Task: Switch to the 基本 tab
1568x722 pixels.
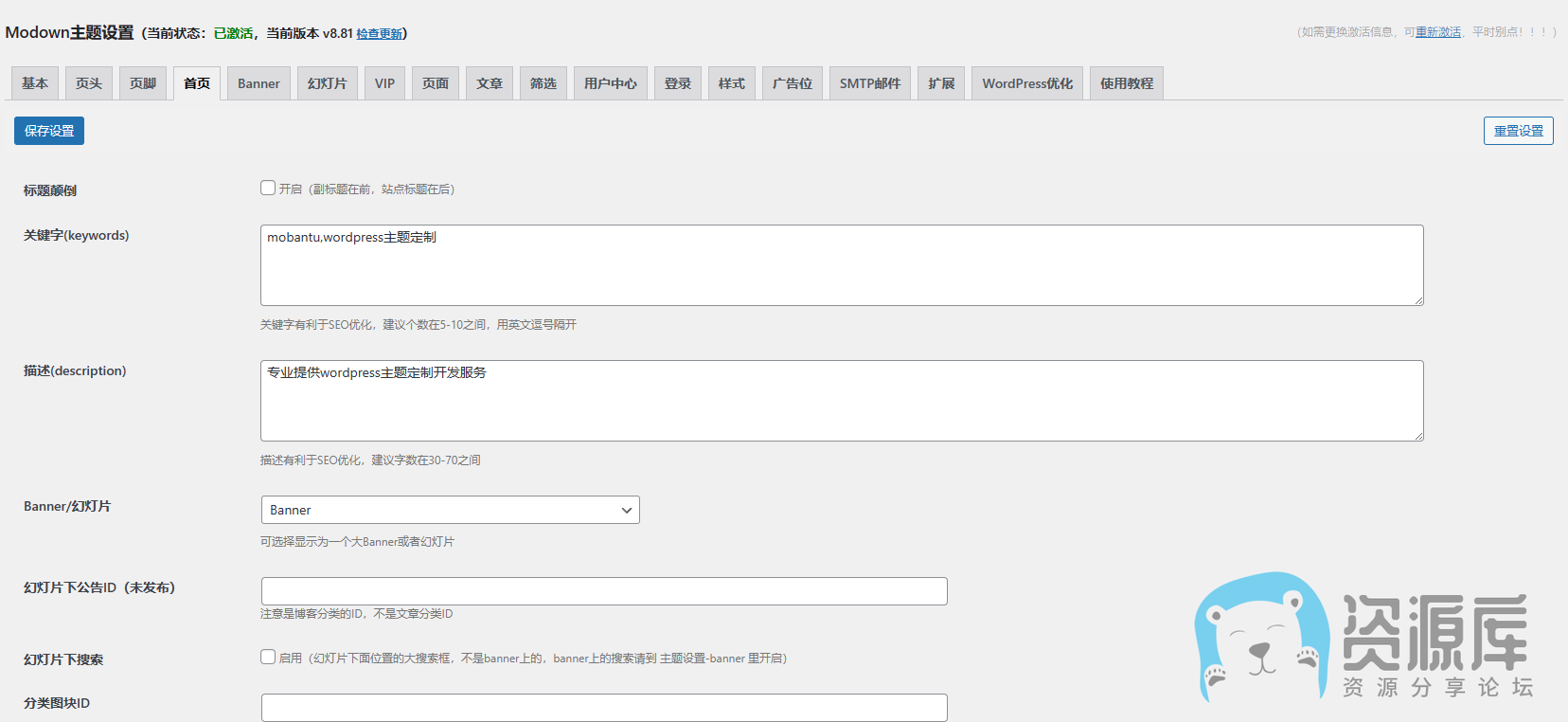Action: pyautogui.click(x=35, y=83)
